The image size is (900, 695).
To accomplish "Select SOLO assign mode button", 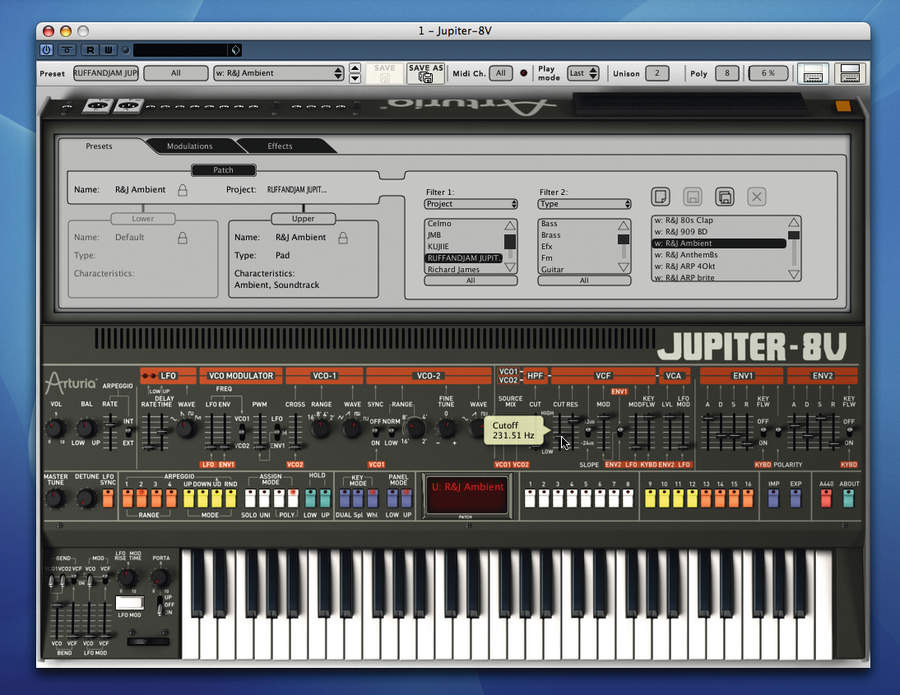I will (x=250, y=498).
